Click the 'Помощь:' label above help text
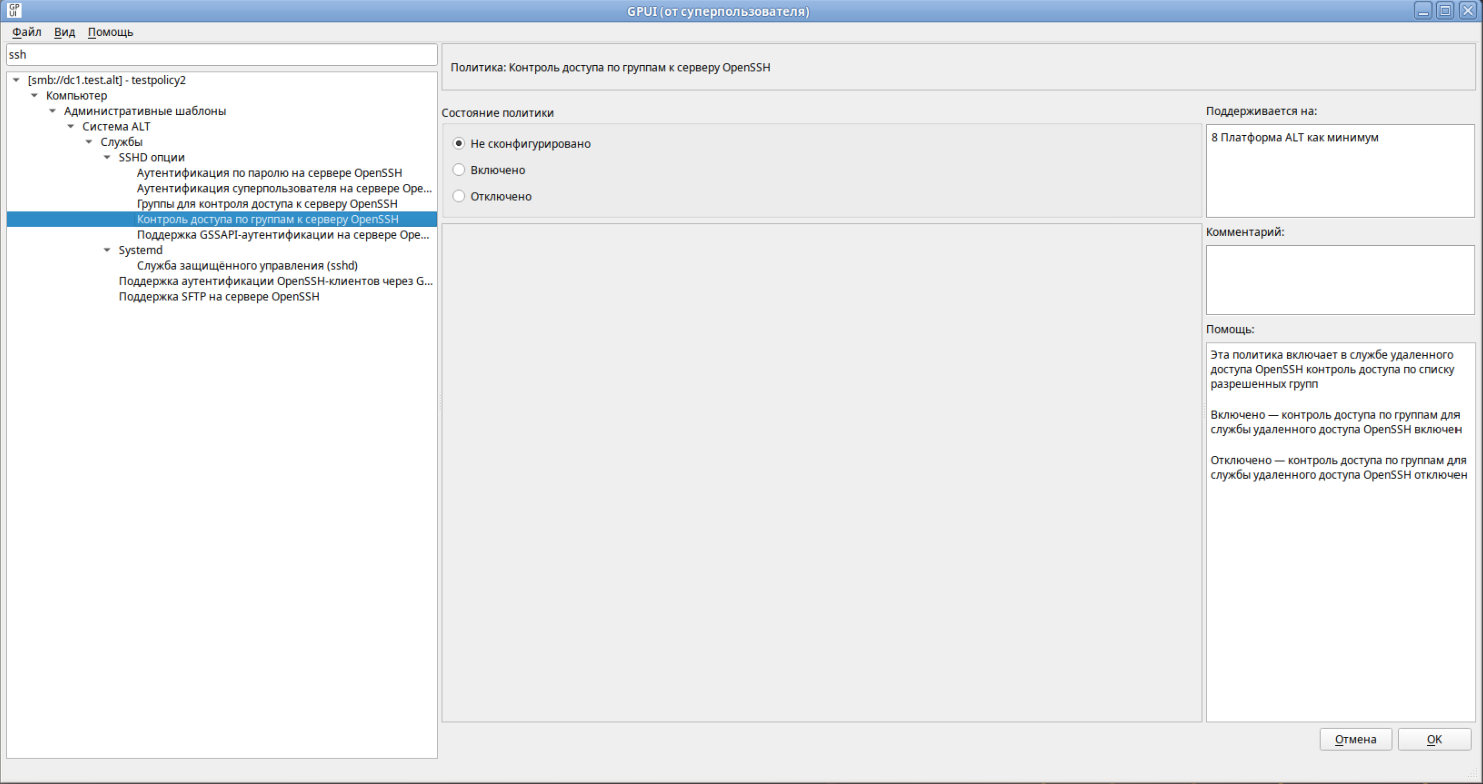 [1230, 329]
